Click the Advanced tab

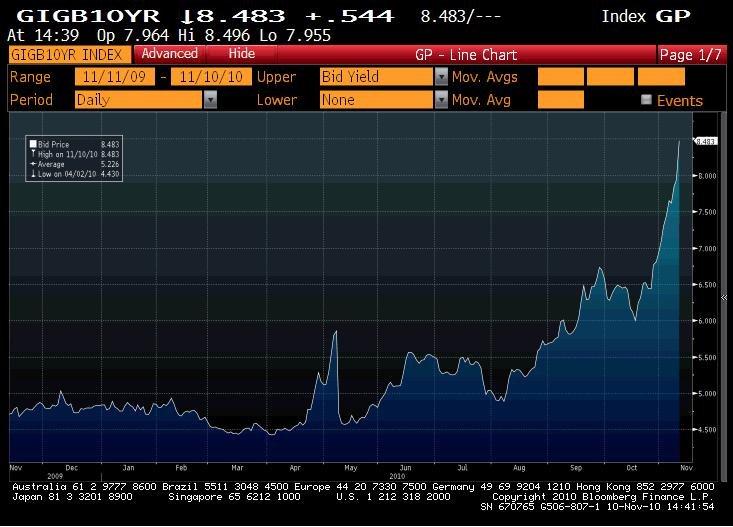[169, 54]
